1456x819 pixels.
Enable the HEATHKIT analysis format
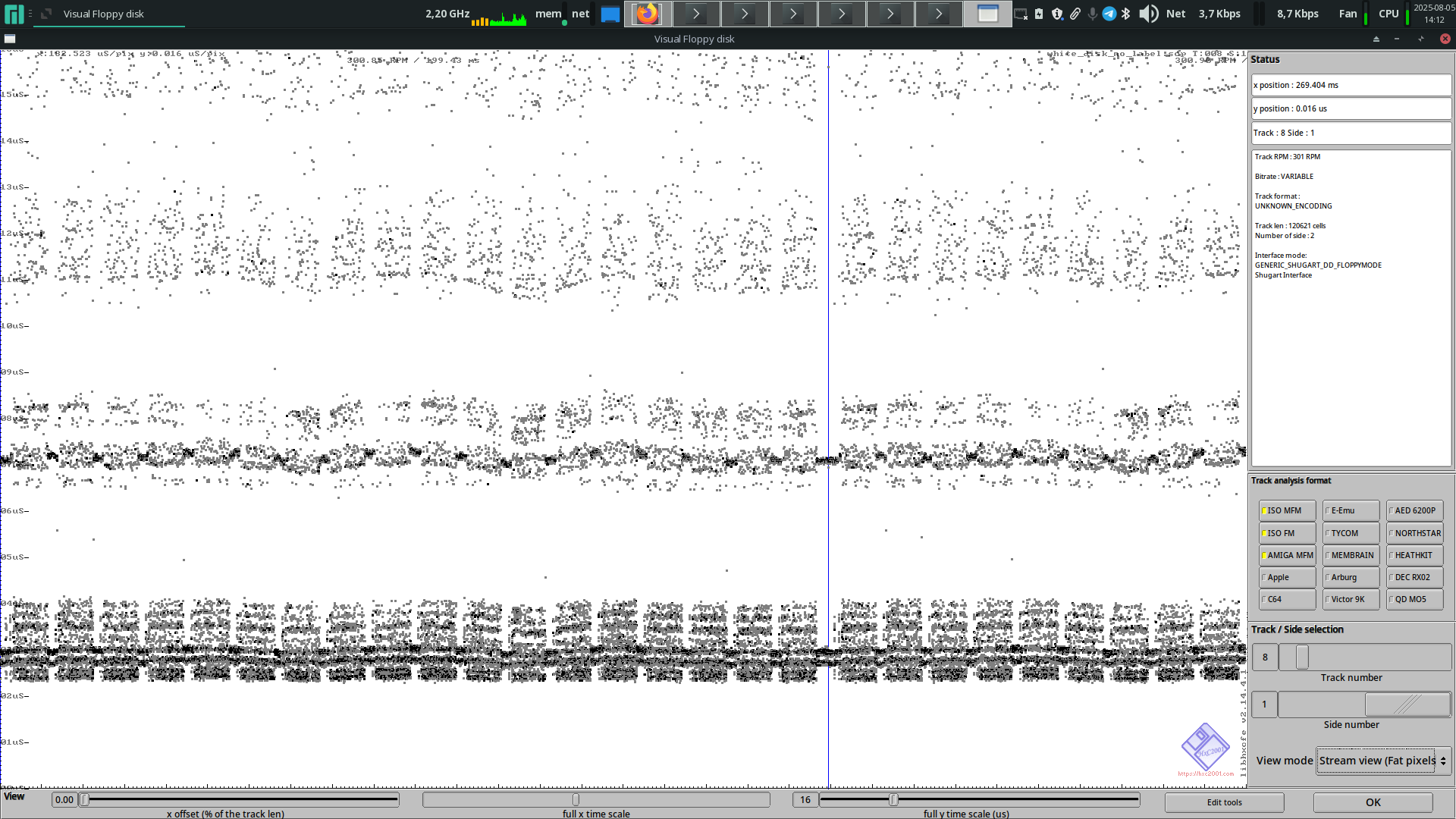1414,555
